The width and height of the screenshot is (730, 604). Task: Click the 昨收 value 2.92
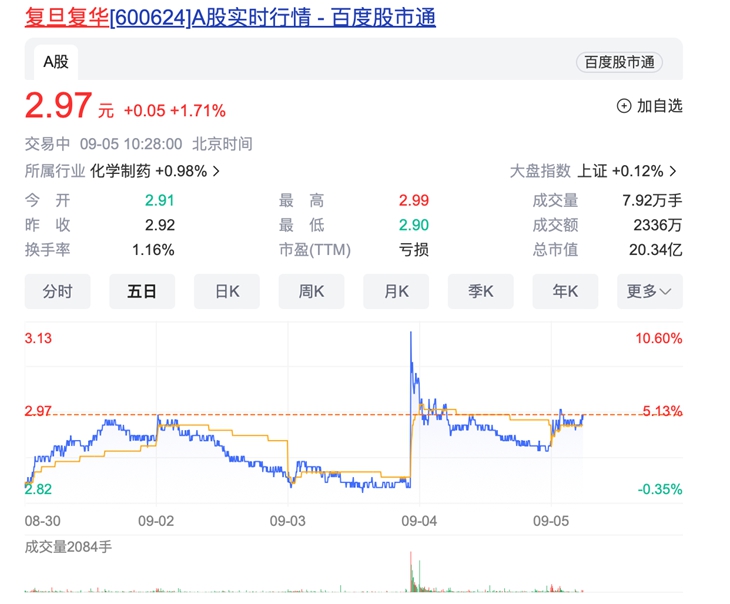click(x=160, y=225)
